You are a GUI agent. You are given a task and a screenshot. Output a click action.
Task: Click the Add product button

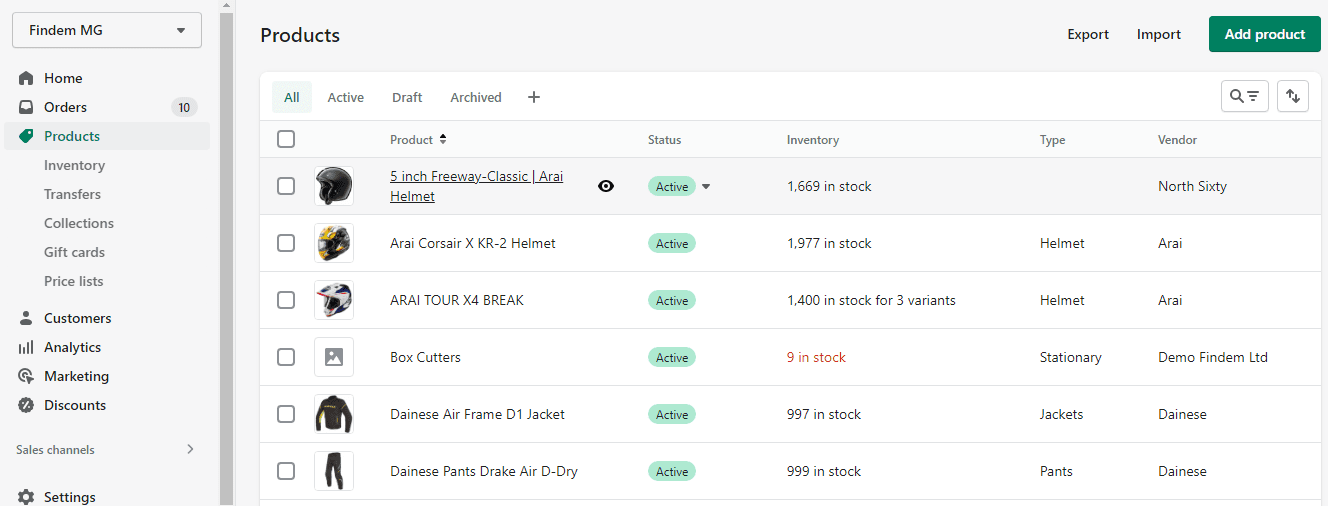(1265, 34)
